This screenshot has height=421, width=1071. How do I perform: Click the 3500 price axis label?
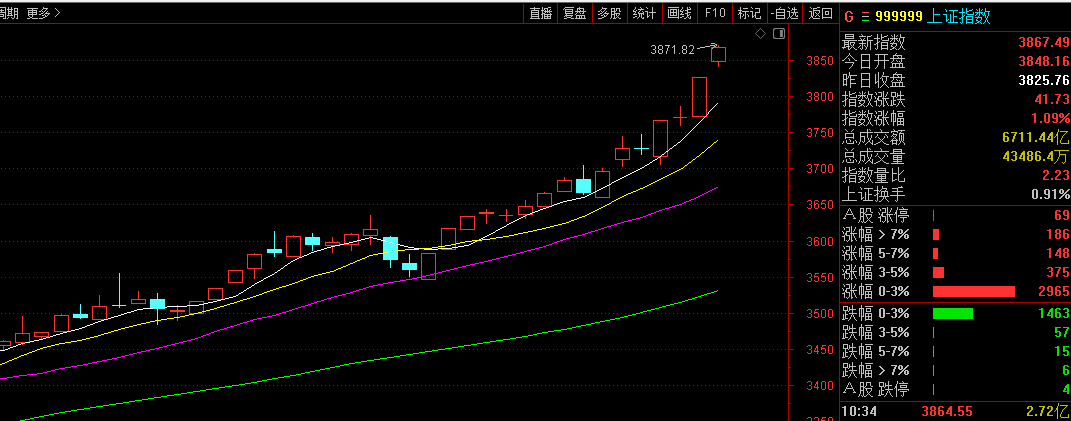(820, 314)
